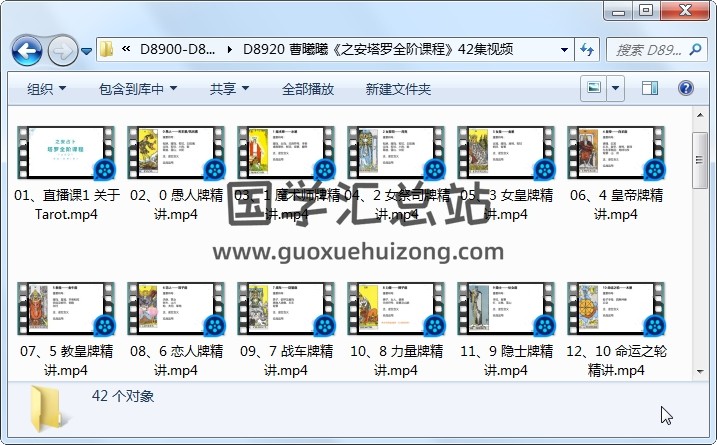Viewport: 717px width, 445px height.
Task: Maximize the Explorer window
Action: tap(646, 11)
